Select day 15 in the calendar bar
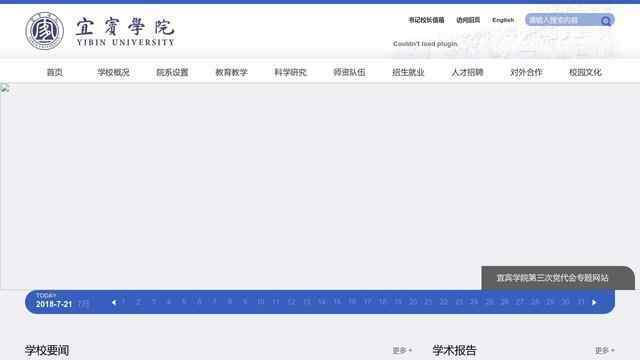This screenshot has height=360, width=640. [337, 302]
